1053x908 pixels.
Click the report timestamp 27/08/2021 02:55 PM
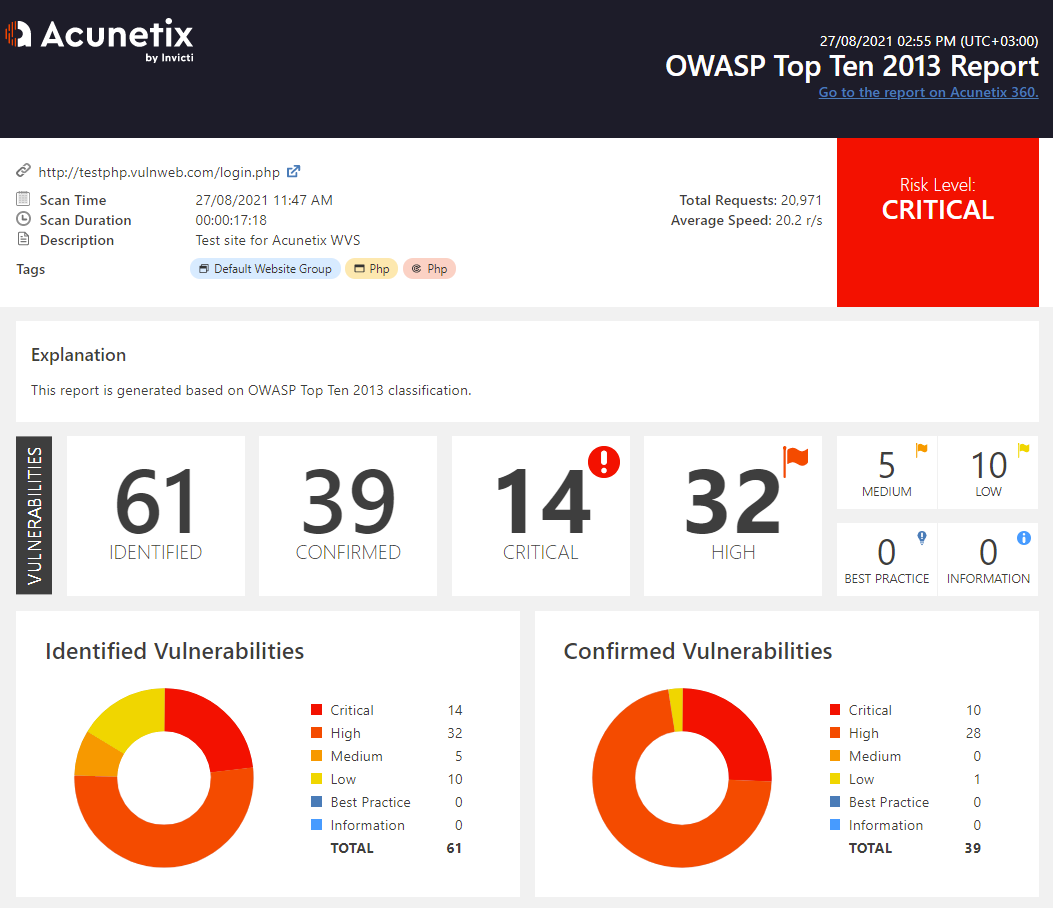pos(929,41)
